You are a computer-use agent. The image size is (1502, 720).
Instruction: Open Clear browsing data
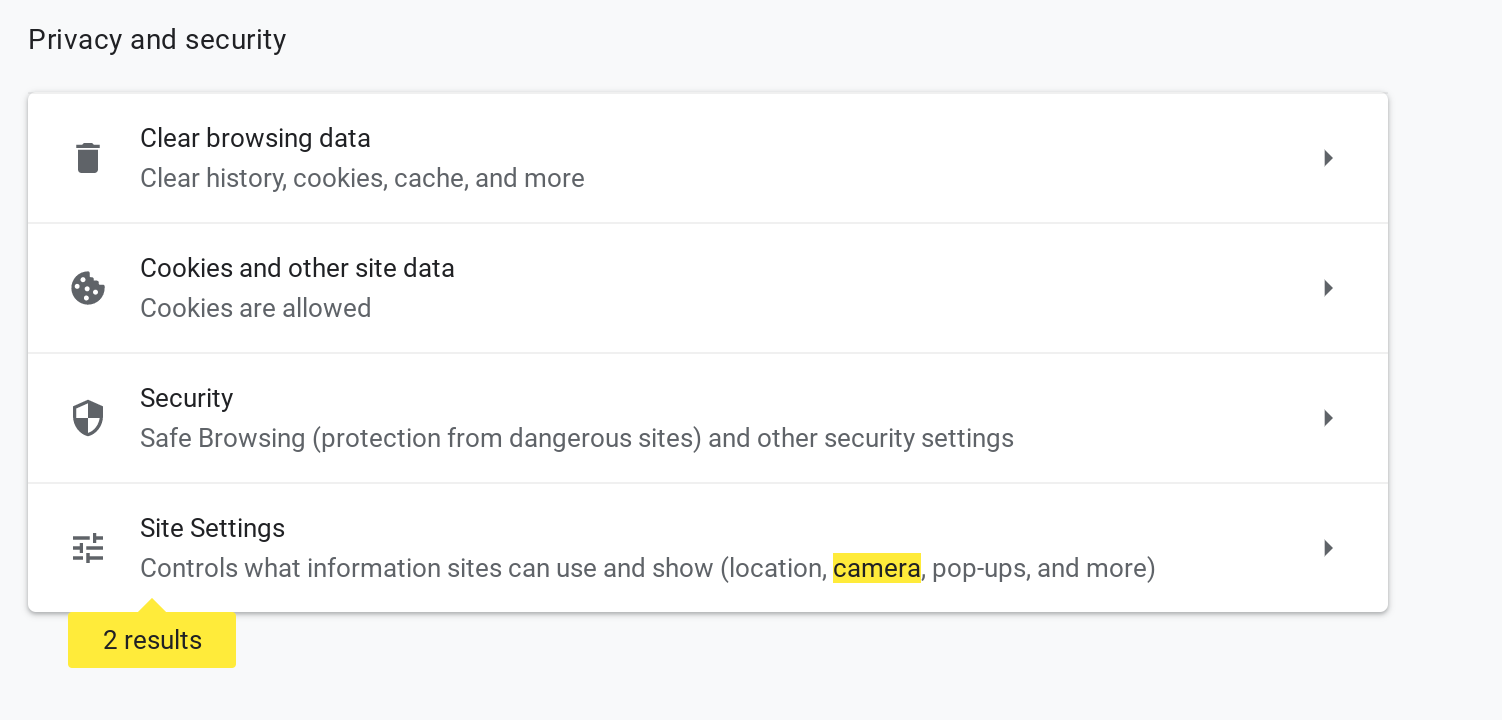pos(255,138)
